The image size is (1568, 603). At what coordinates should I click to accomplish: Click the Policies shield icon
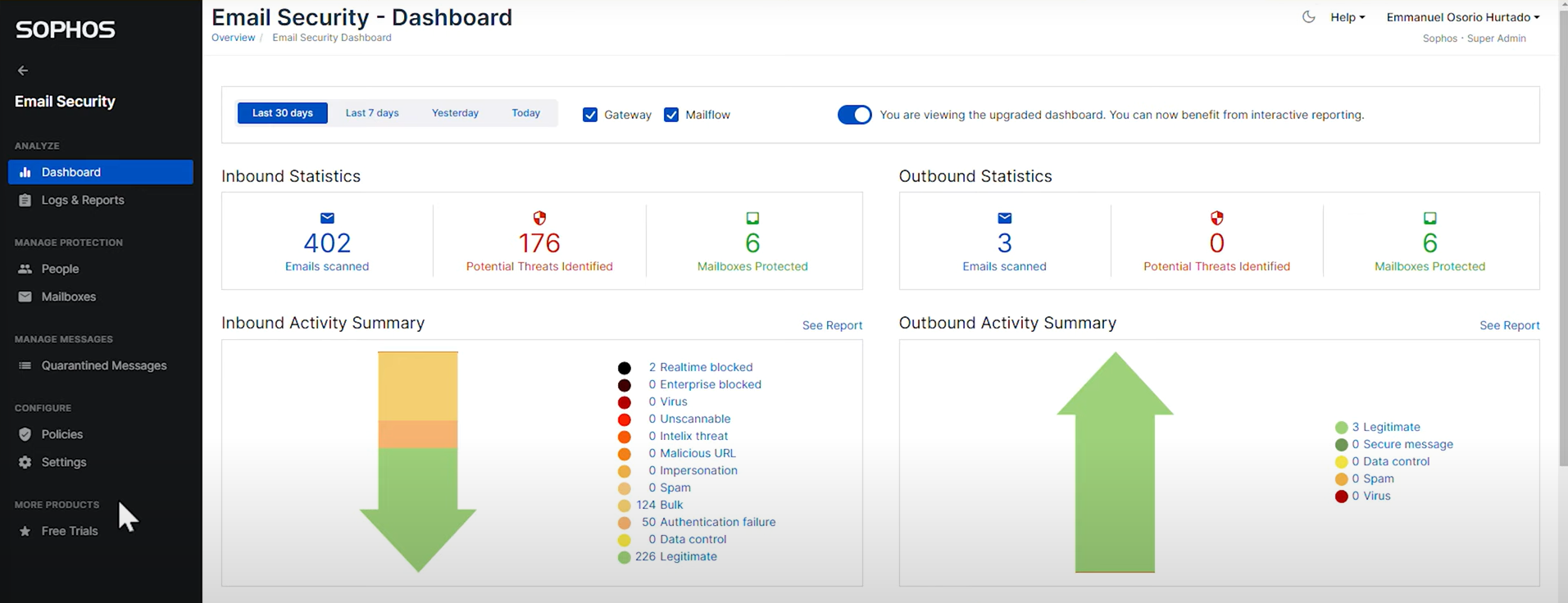click(25, 434)
